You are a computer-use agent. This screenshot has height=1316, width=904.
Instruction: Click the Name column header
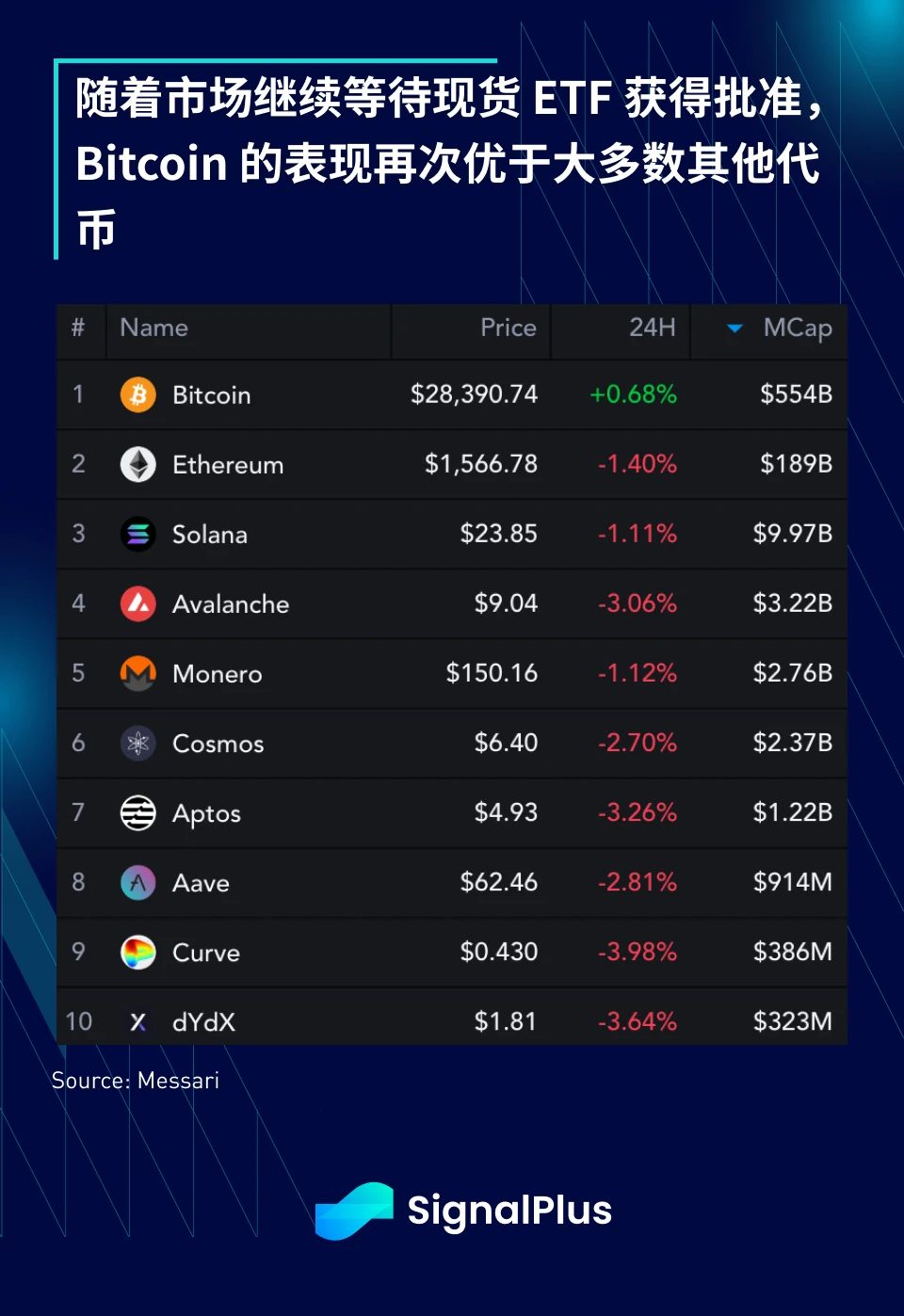click(x=154, y=328)
